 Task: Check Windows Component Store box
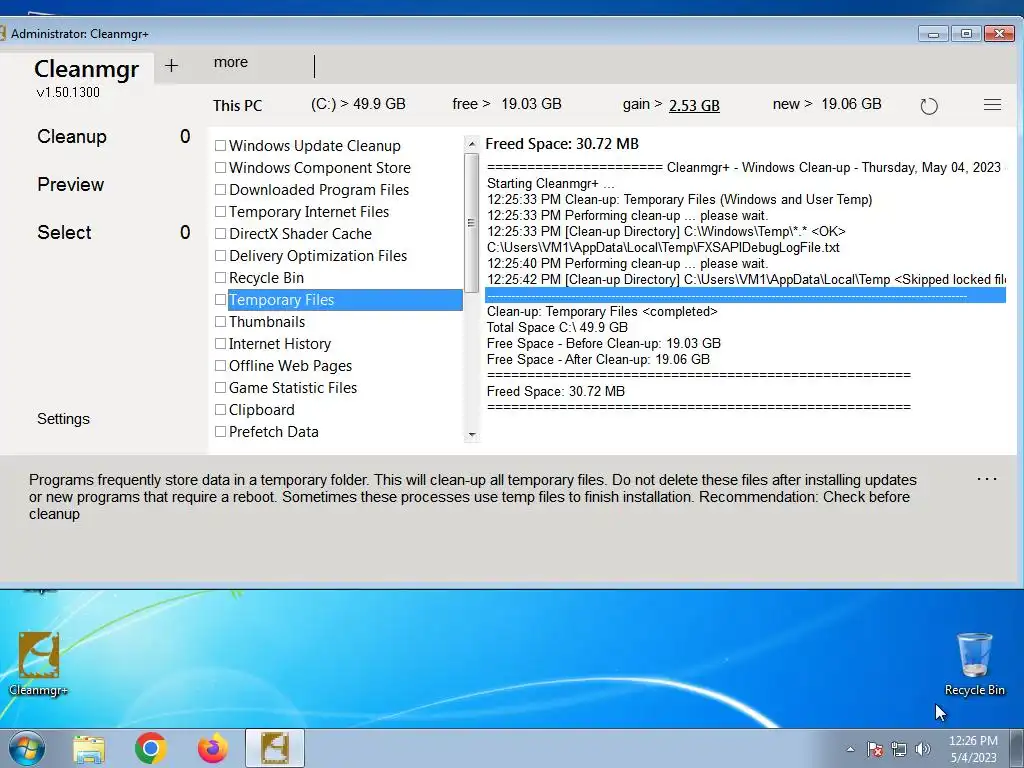(221, 168)
